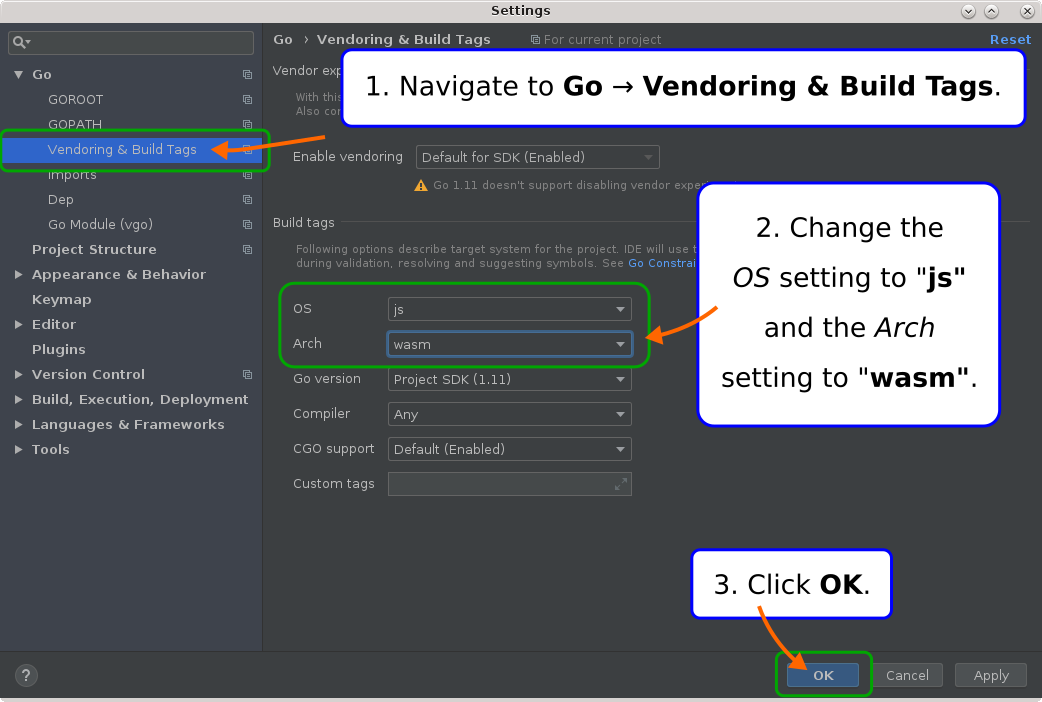Click the project icon beside Project Structure
The image size is (1042, 702).
247,249
